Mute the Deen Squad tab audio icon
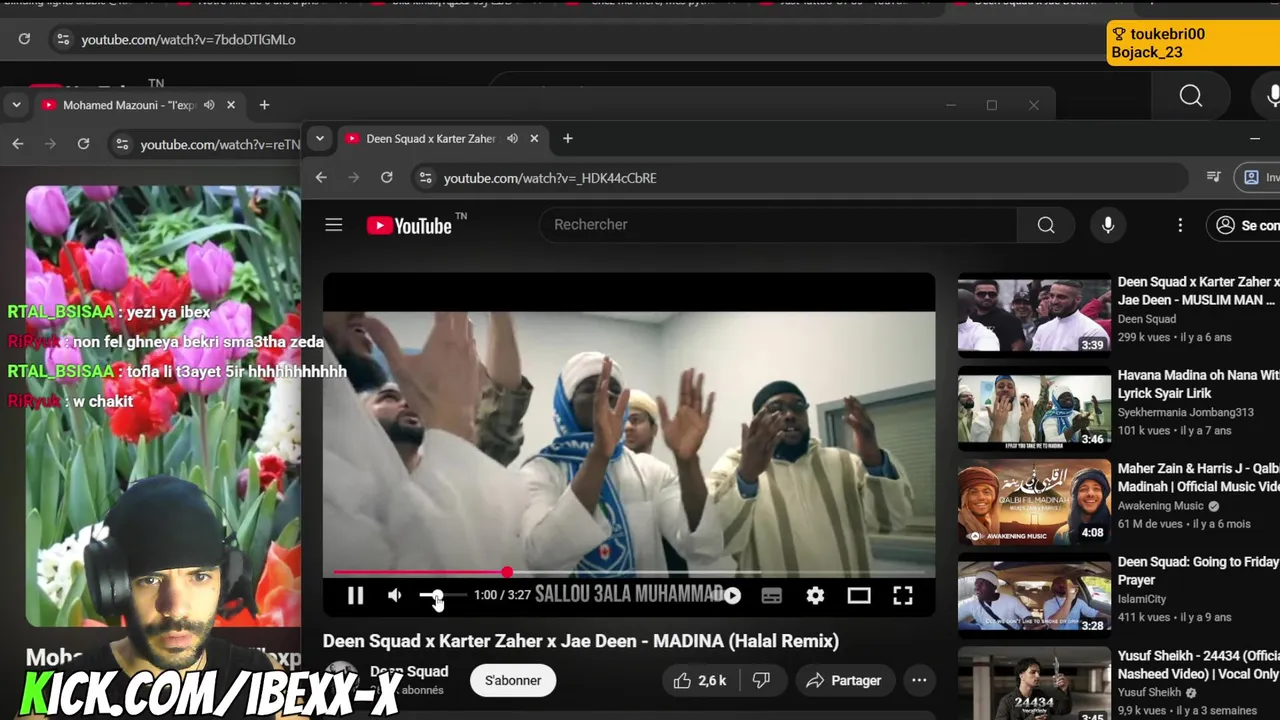 [512, 139]
